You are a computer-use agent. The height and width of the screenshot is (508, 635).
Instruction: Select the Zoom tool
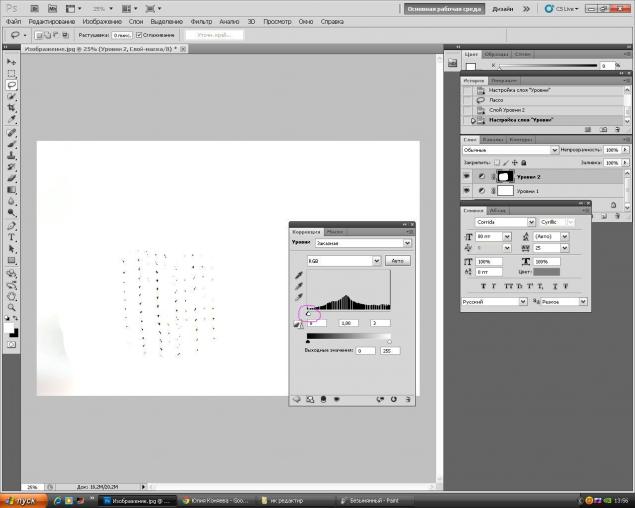(11, 307)
